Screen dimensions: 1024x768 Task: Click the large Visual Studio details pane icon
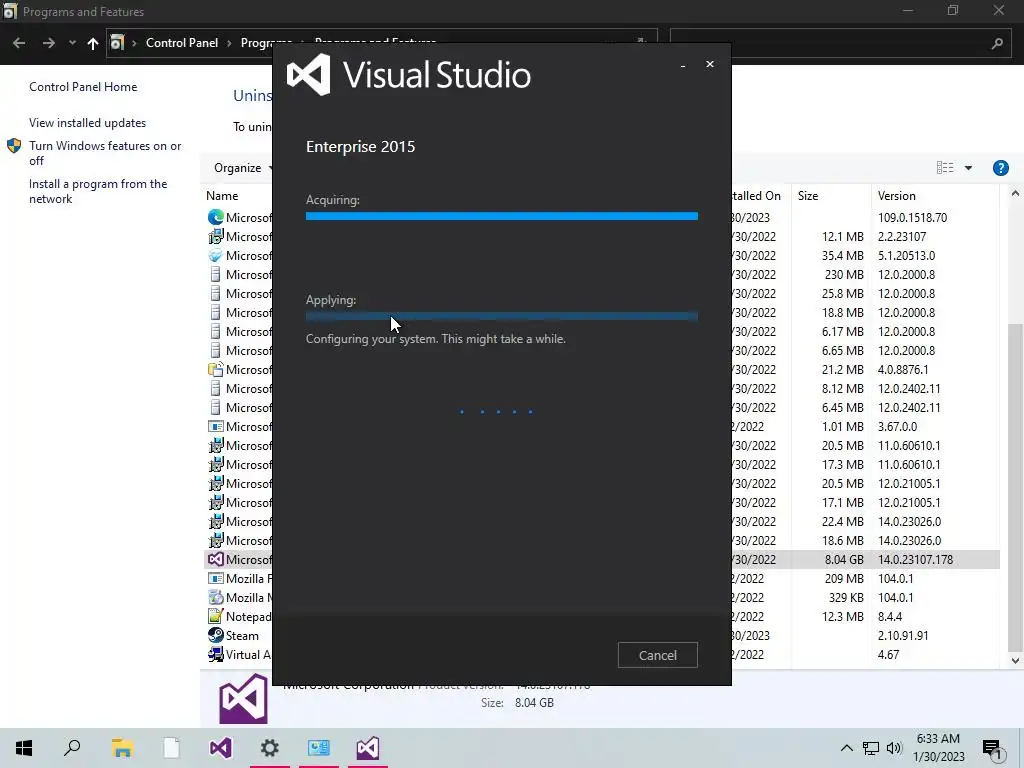pos(243,699)
